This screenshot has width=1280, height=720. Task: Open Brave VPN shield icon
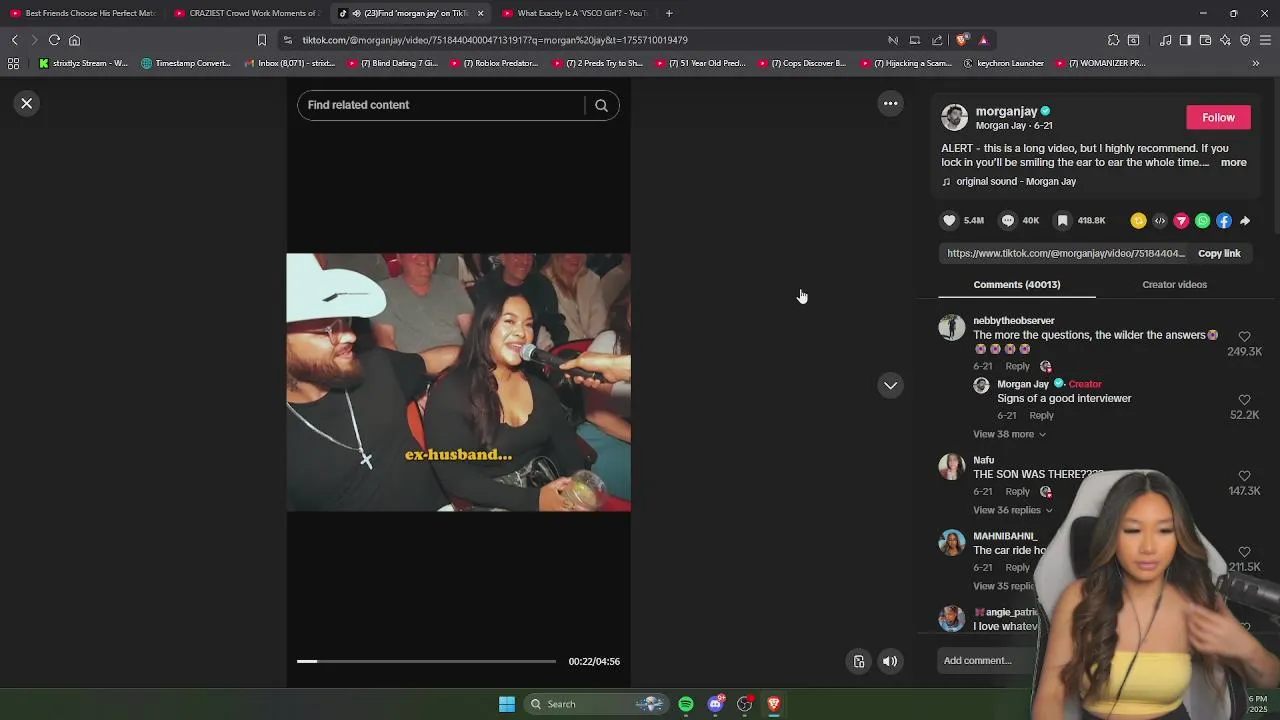click(1245, 40)
